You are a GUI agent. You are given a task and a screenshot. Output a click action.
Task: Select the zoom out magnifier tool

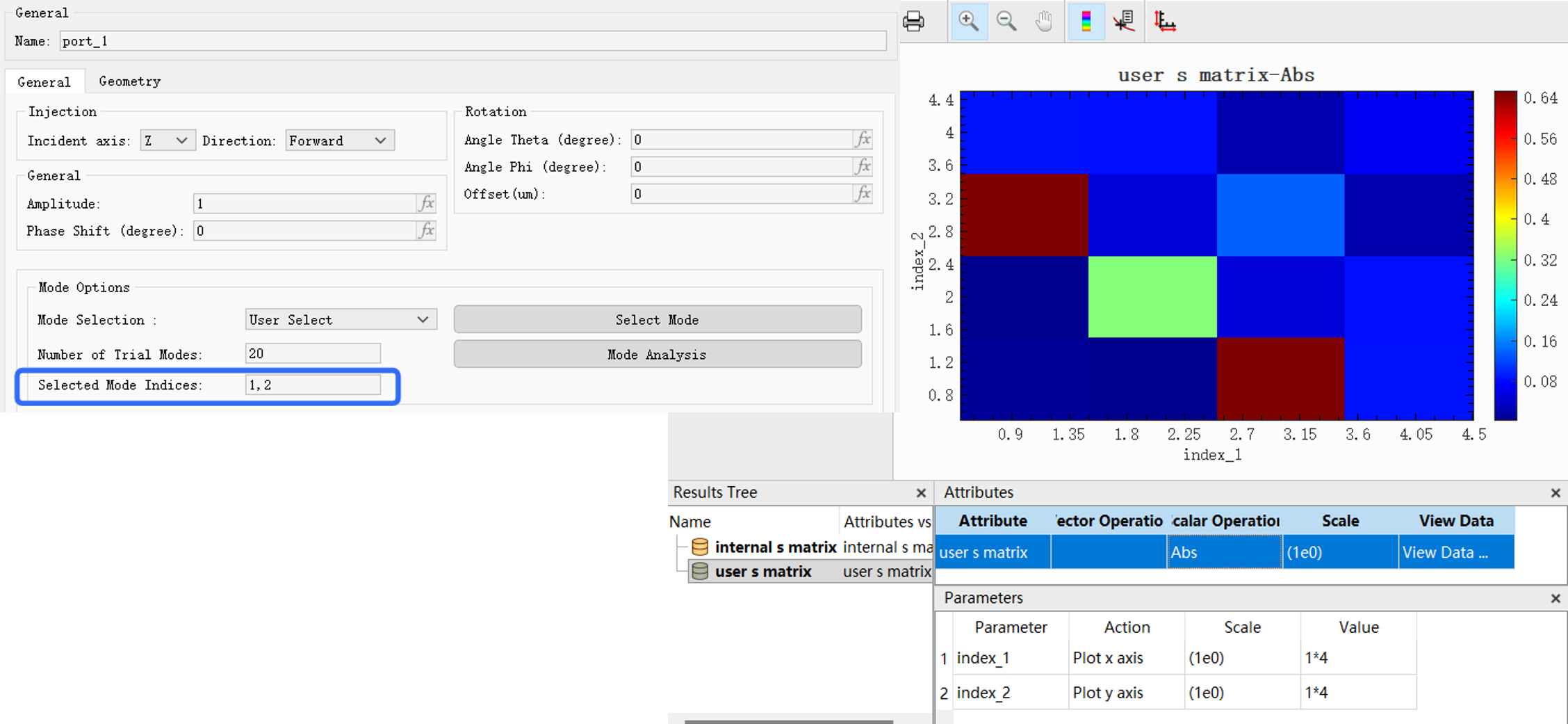click(x=1006, y=22)
